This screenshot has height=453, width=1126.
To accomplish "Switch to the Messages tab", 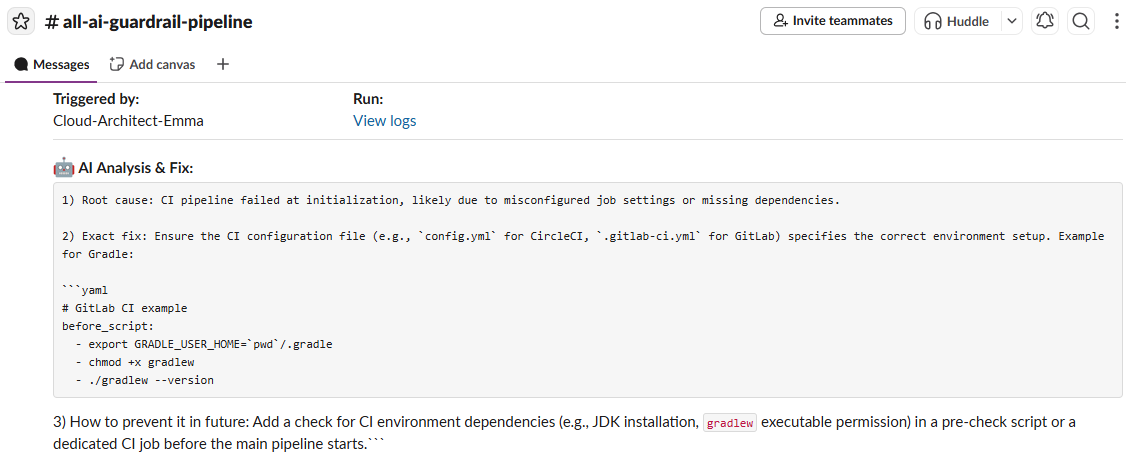I will (52, 64).
